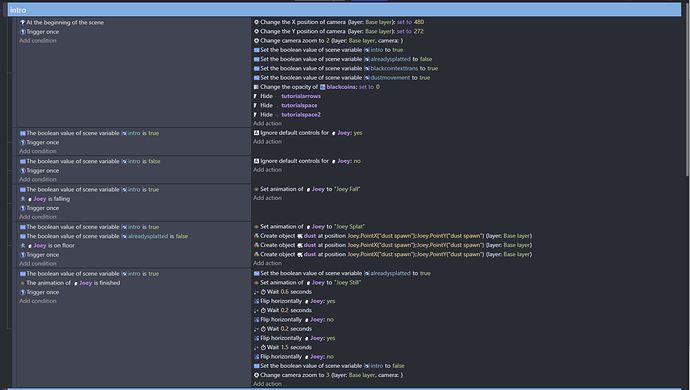690x390 pixels.
Task: Select the "Joey Splat" animation parameter
Action: [x=349, y=227]
